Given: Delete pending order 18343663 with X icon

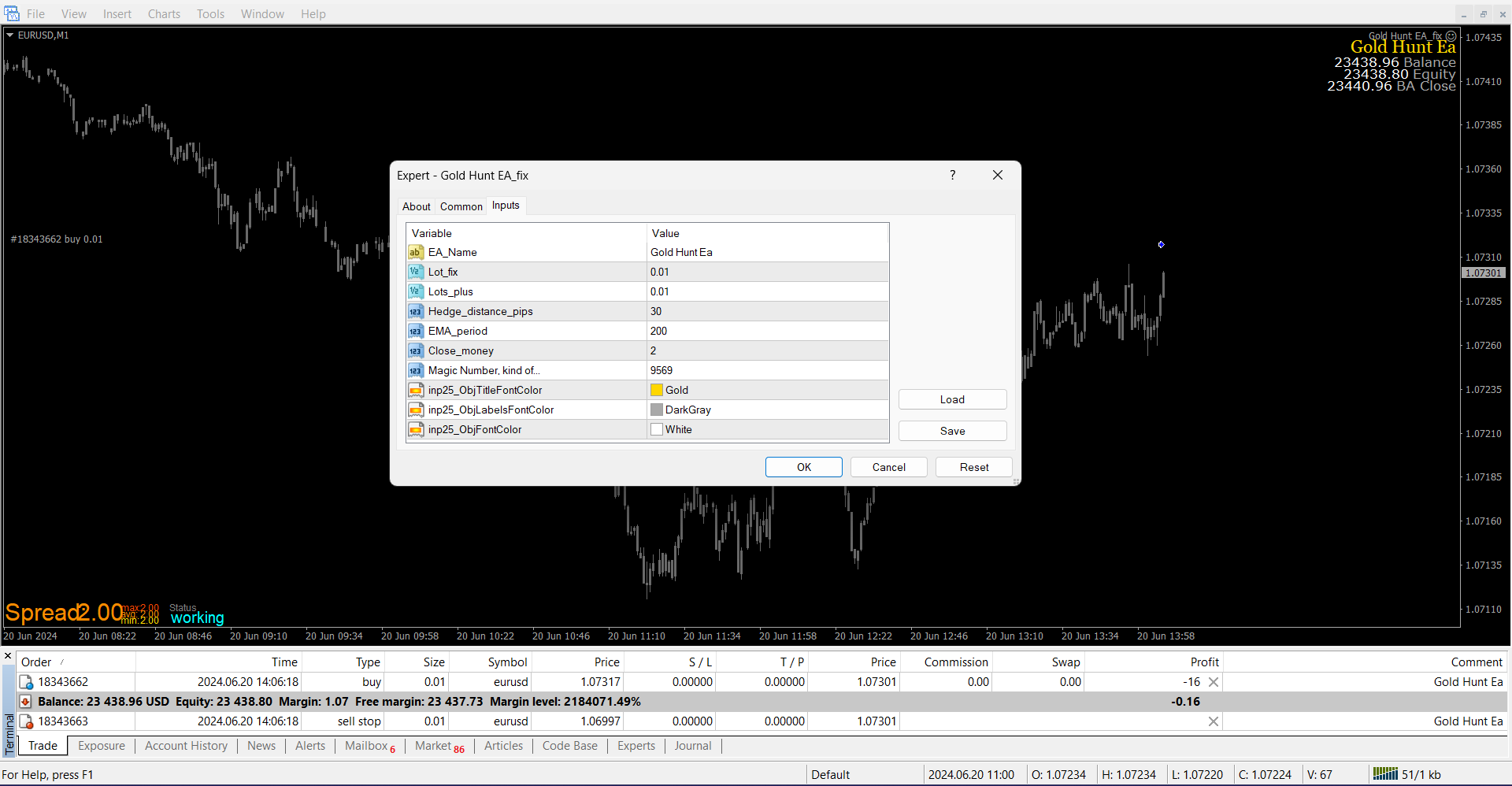Looking at the screenshot, I should (1214, 721).
